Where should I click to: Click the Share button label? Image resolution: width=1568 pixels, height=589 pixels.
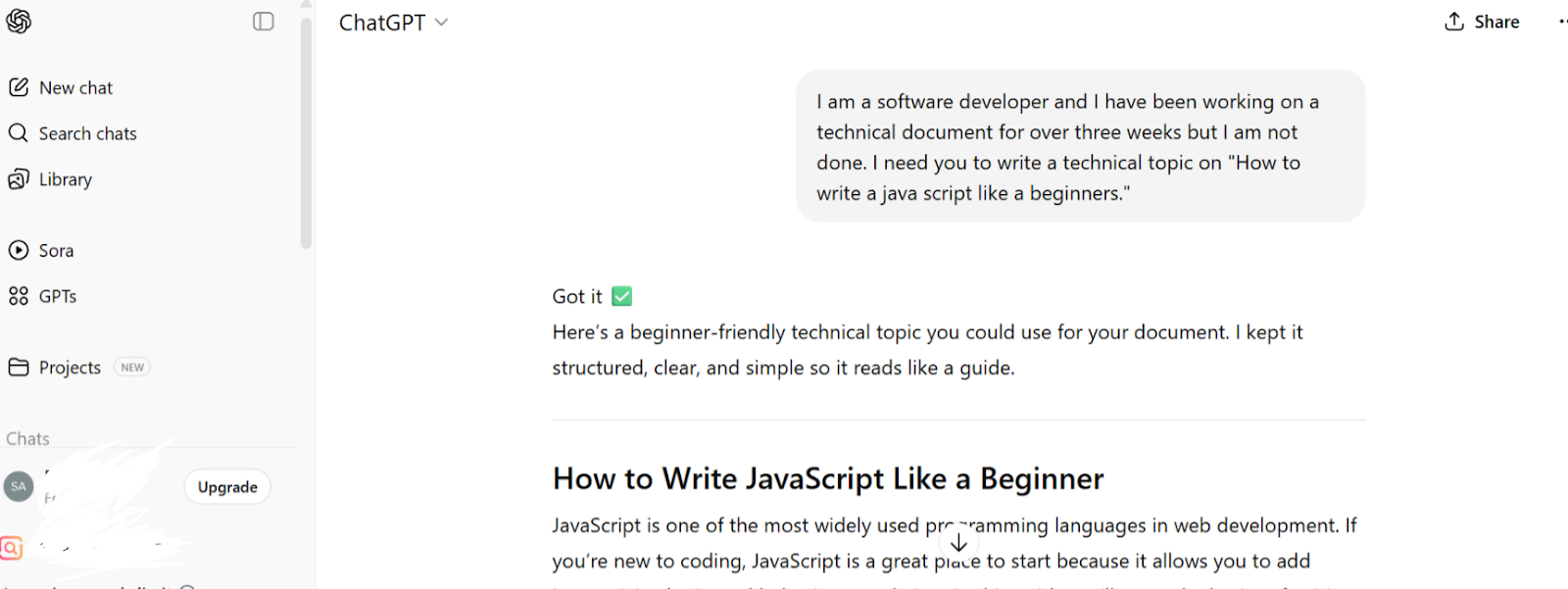[x=1496, y=22]
